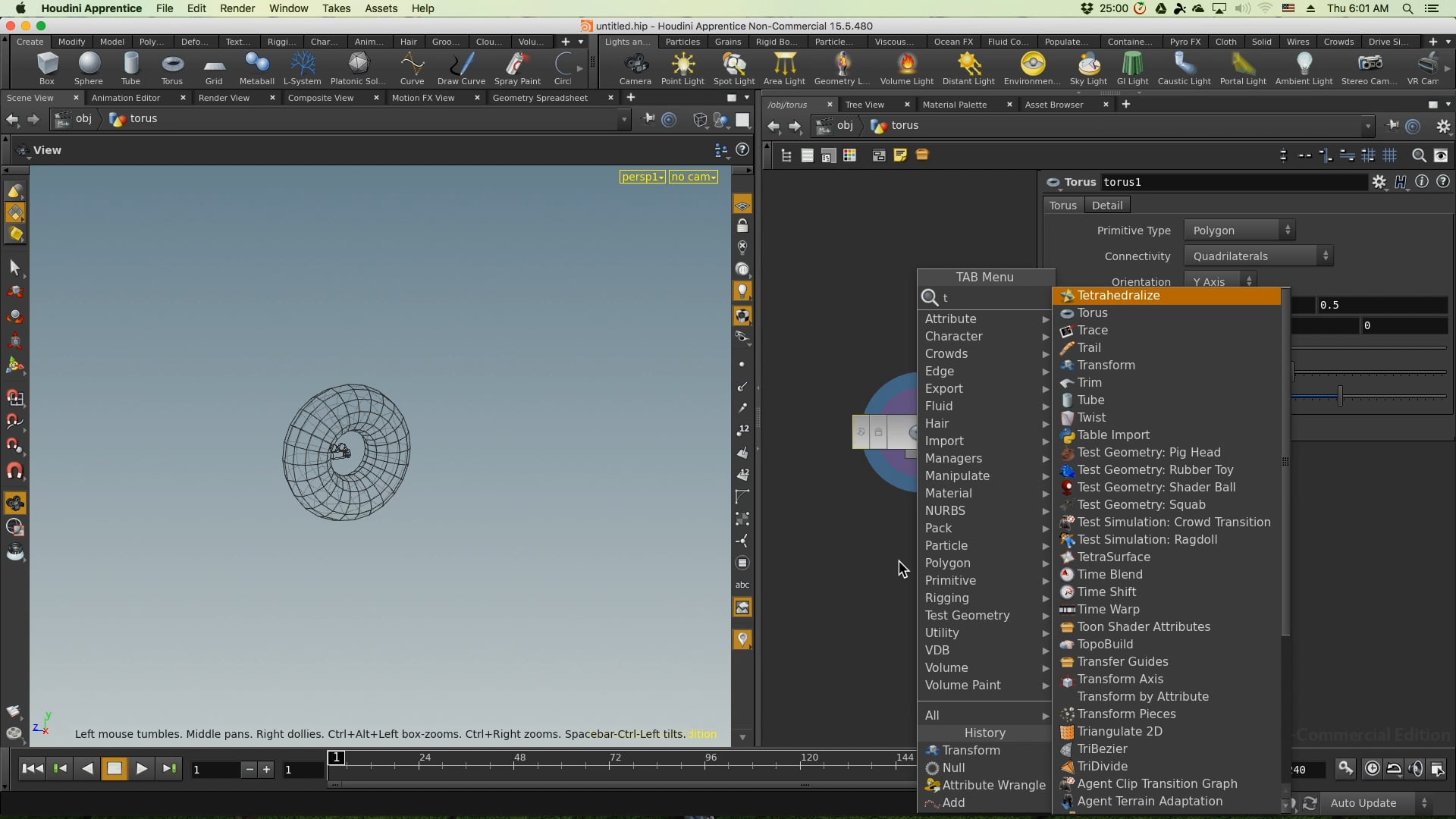Select the Torus shelf tool
This screenshot has height=819, width=1456.
tap(171, 68)
